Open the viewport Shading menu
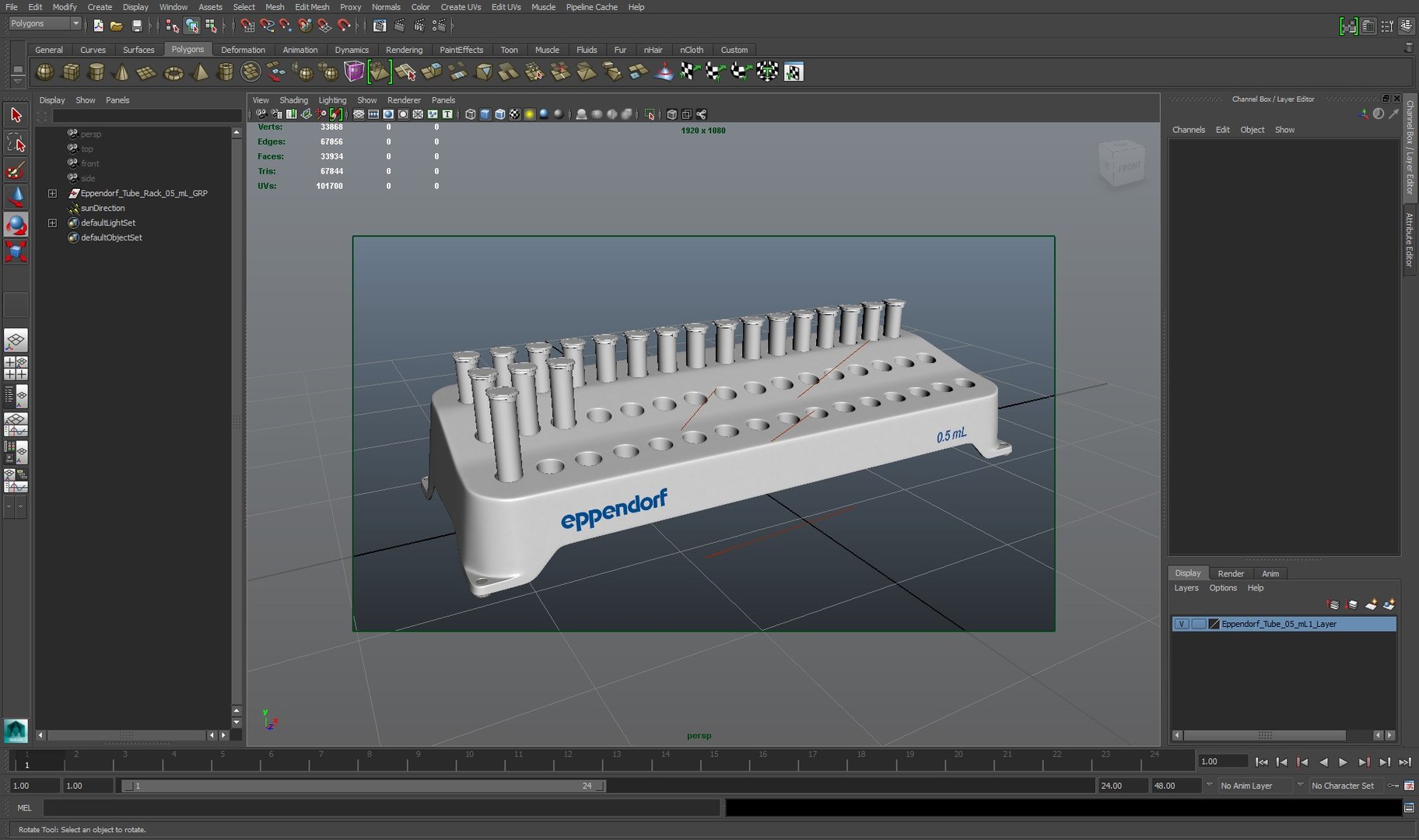Screen dimensions: 1419x840 click(293, 100)
